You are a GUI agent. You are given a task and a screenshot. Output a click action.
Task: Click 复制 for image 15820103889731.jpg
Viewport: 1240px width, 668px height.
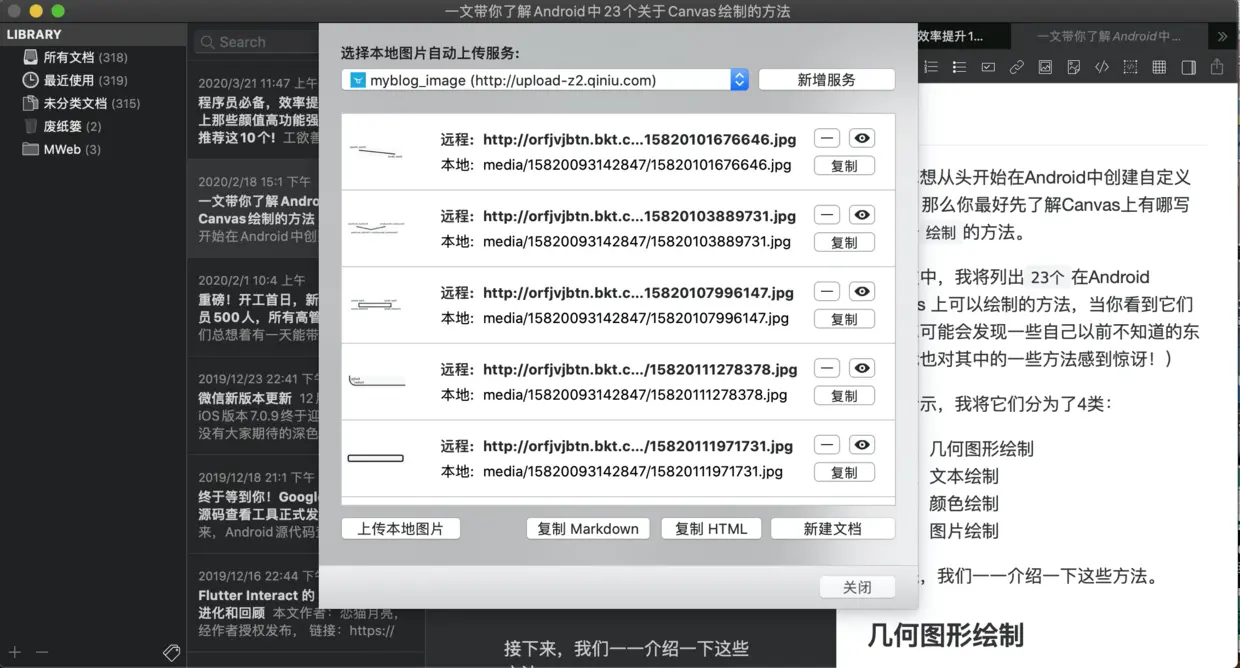844,243
